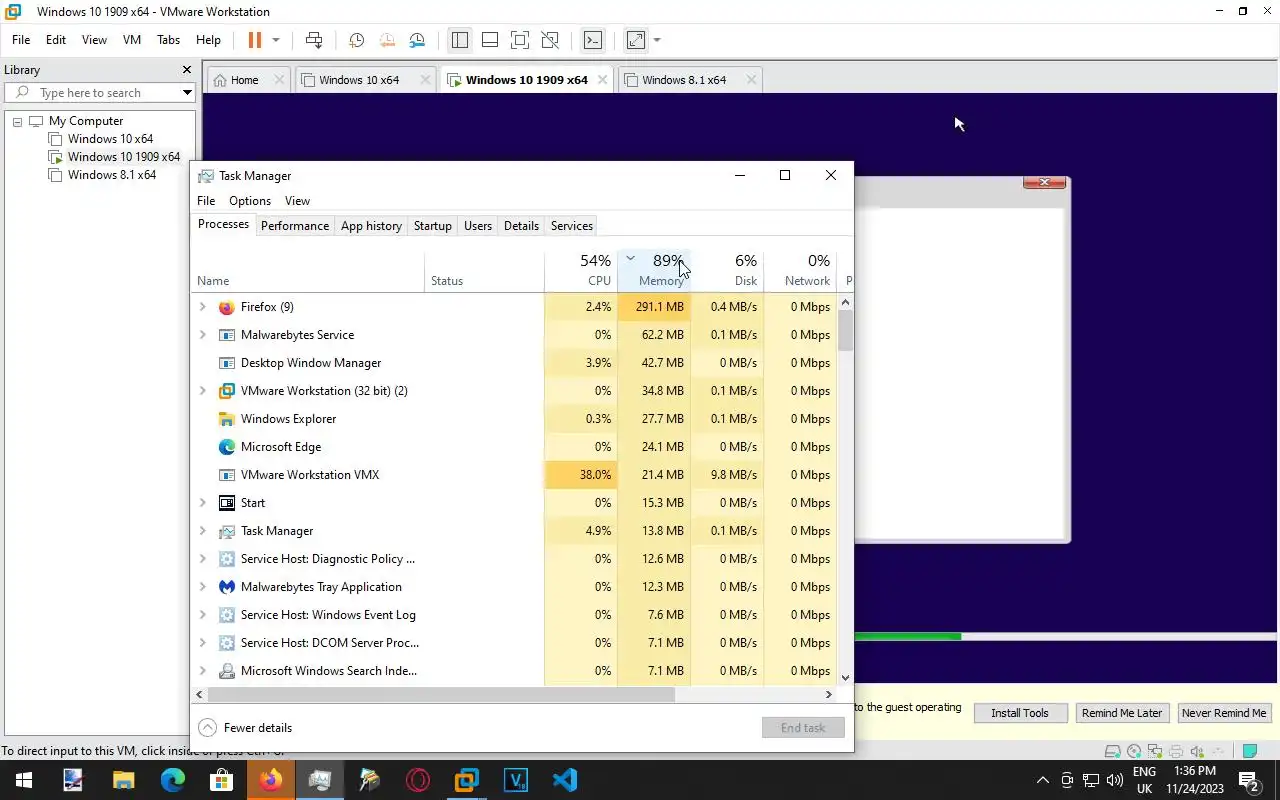Switch to the Home tab
Viewport: 1280px width, 800px height.
248,80
